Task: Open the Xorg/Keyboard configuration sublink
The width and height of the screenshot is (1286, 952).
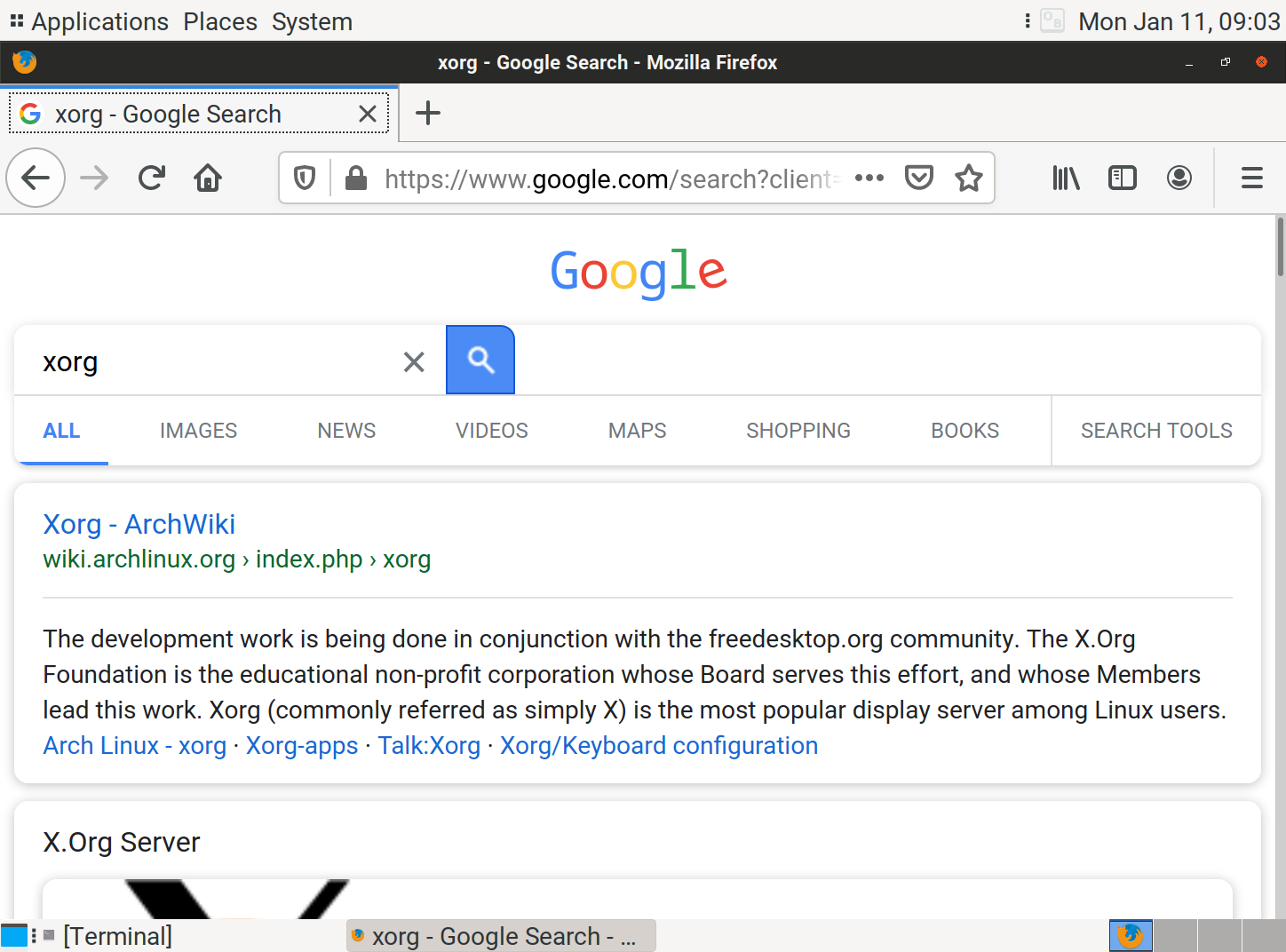Action: pyautogui.click(x=659, y=745)
